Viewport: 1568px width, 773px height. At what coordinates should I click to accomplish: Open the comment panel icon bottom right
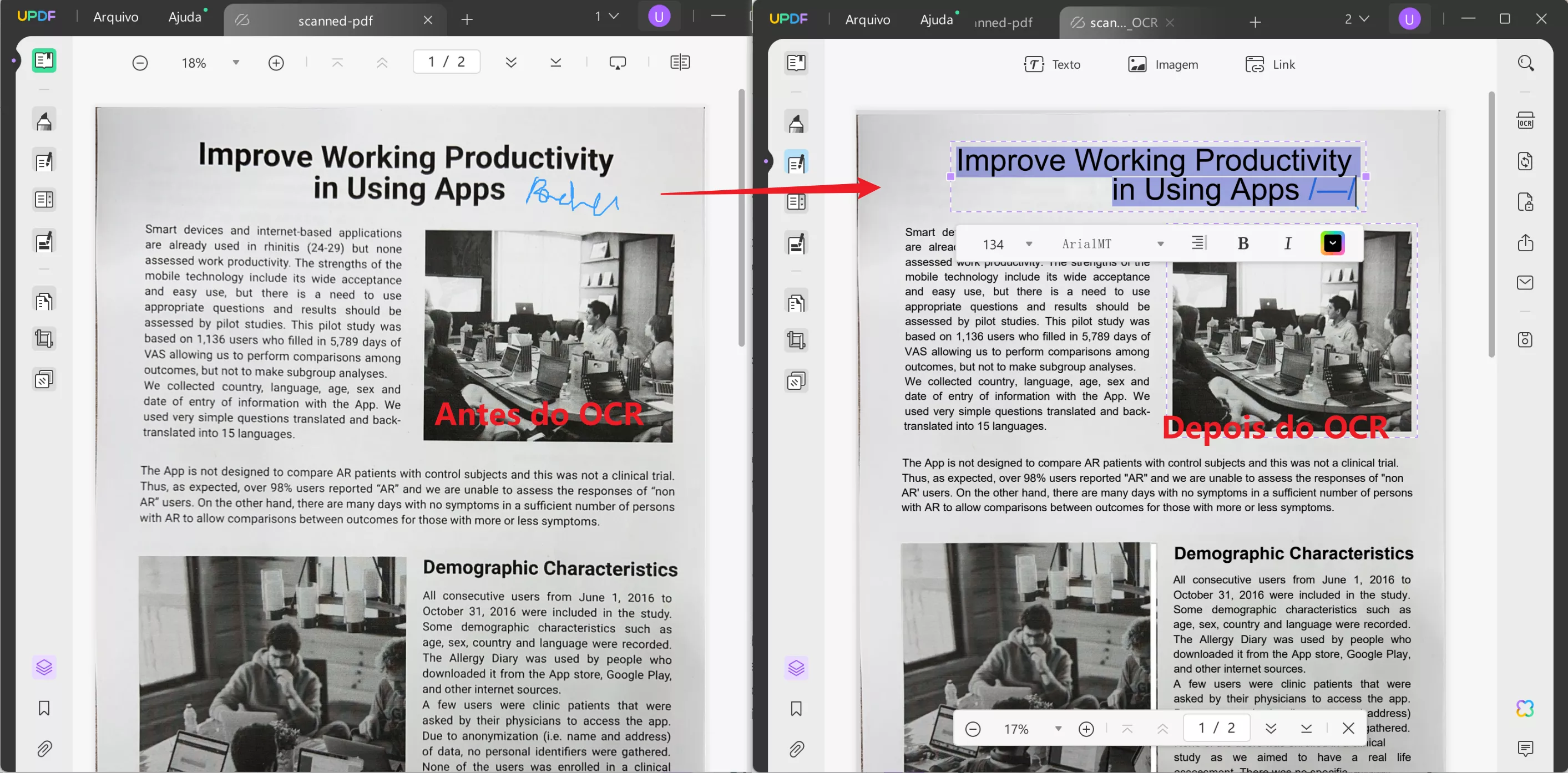click(1525, 749)
